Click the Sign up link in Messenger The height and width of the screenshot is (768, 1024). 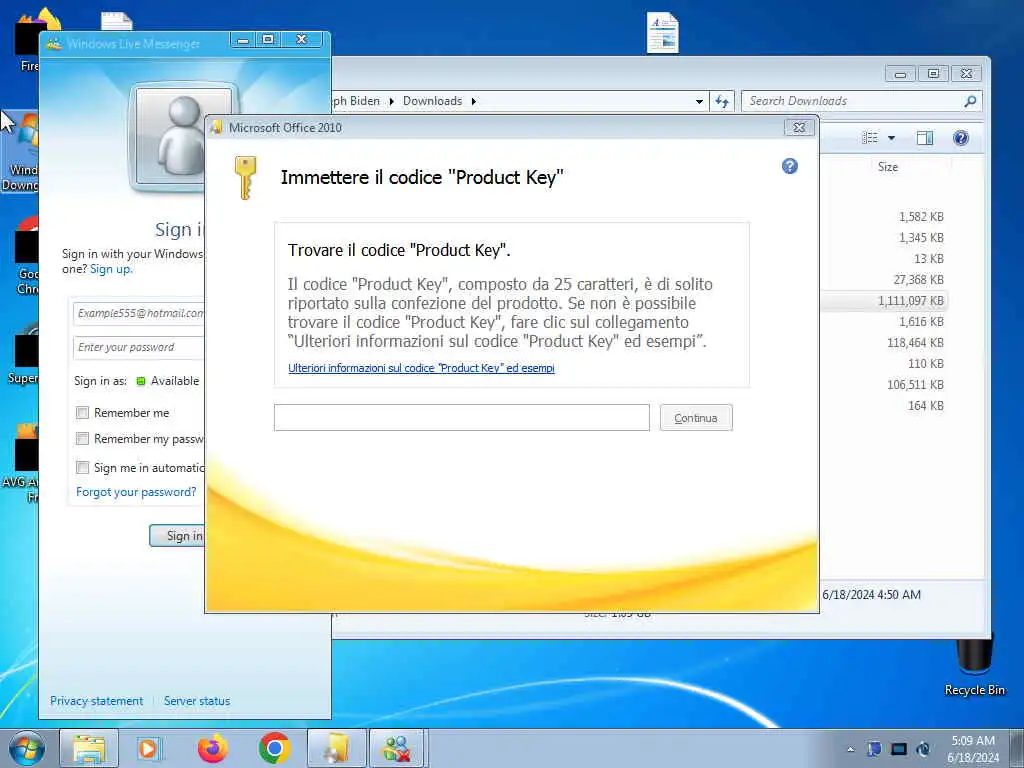[x=110, y=269]
